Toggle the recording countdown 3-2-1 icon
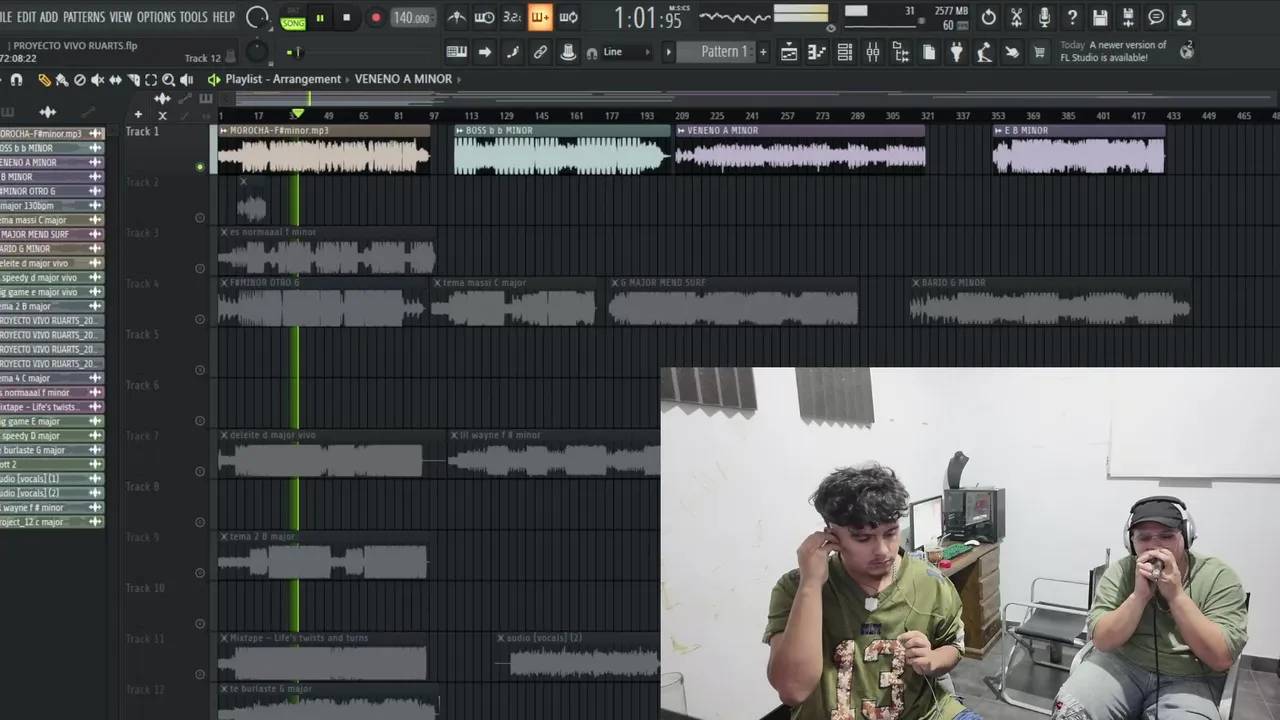 [512, 17]
